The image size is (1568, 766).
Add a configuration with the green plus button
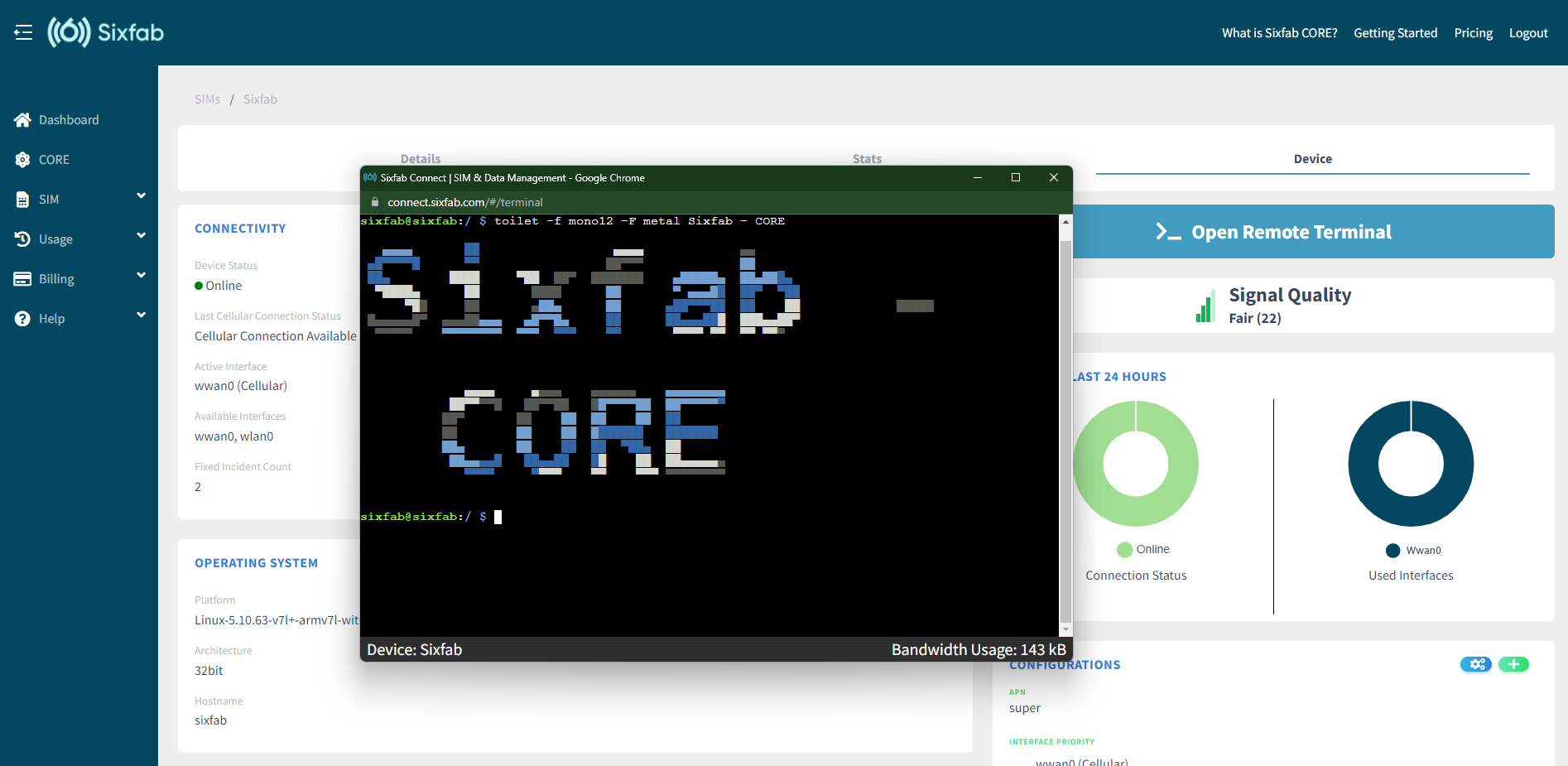click(x=1513, y=664)
